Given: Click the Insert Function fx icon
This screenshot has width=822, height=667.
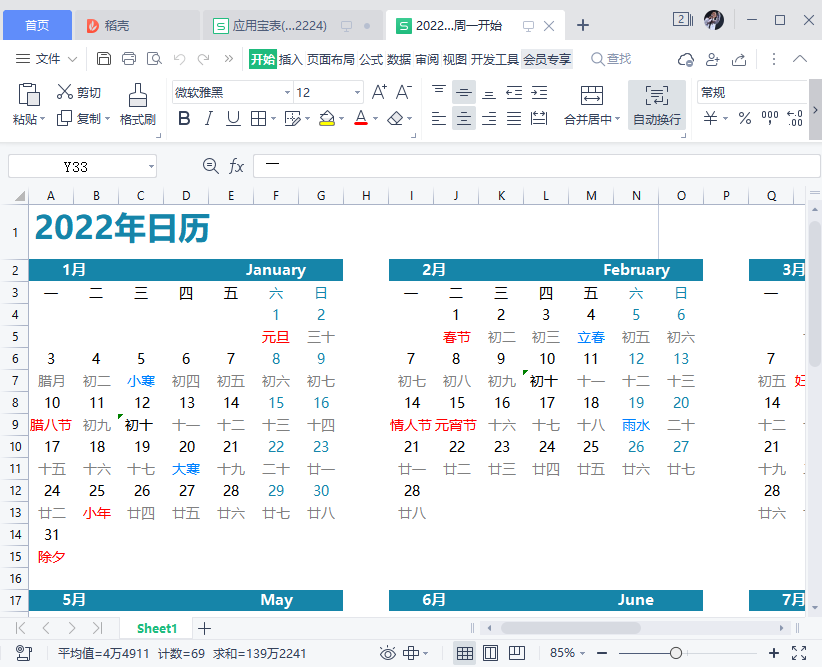Looking at the screenshot, I should point(237,166).
